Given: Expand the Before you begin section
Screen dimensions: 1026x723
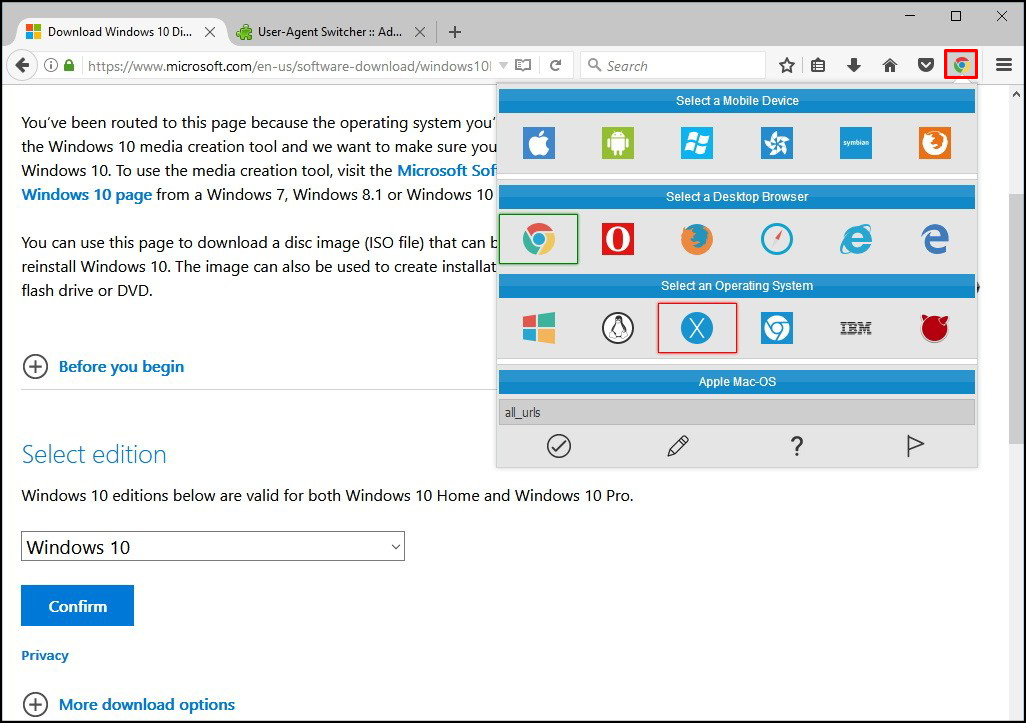Looking at the screenshot, I should coord(103,366).
